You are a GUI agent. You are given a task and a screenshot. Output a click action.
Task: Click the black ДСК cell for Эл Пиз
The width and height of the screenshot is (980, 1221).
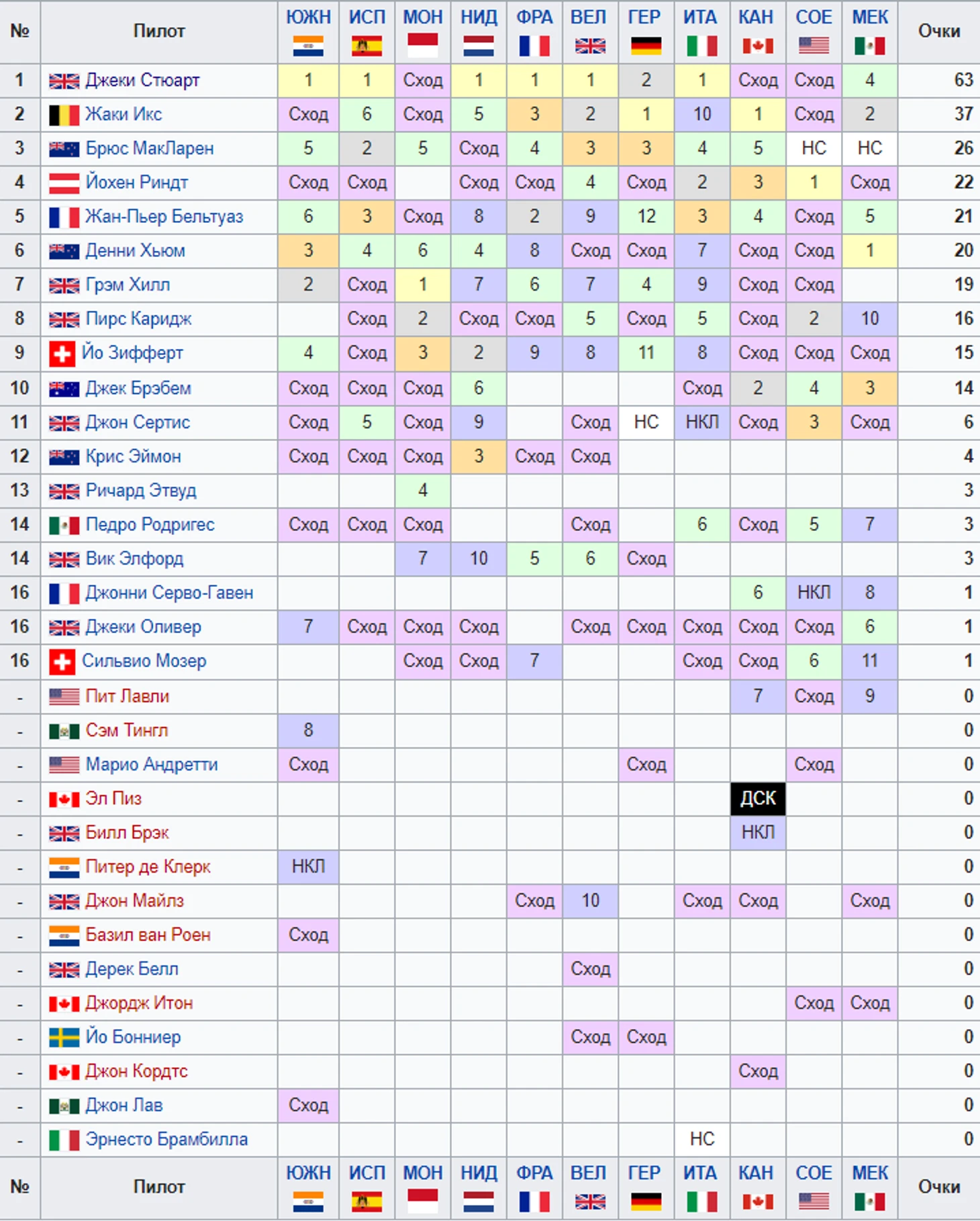758,799
